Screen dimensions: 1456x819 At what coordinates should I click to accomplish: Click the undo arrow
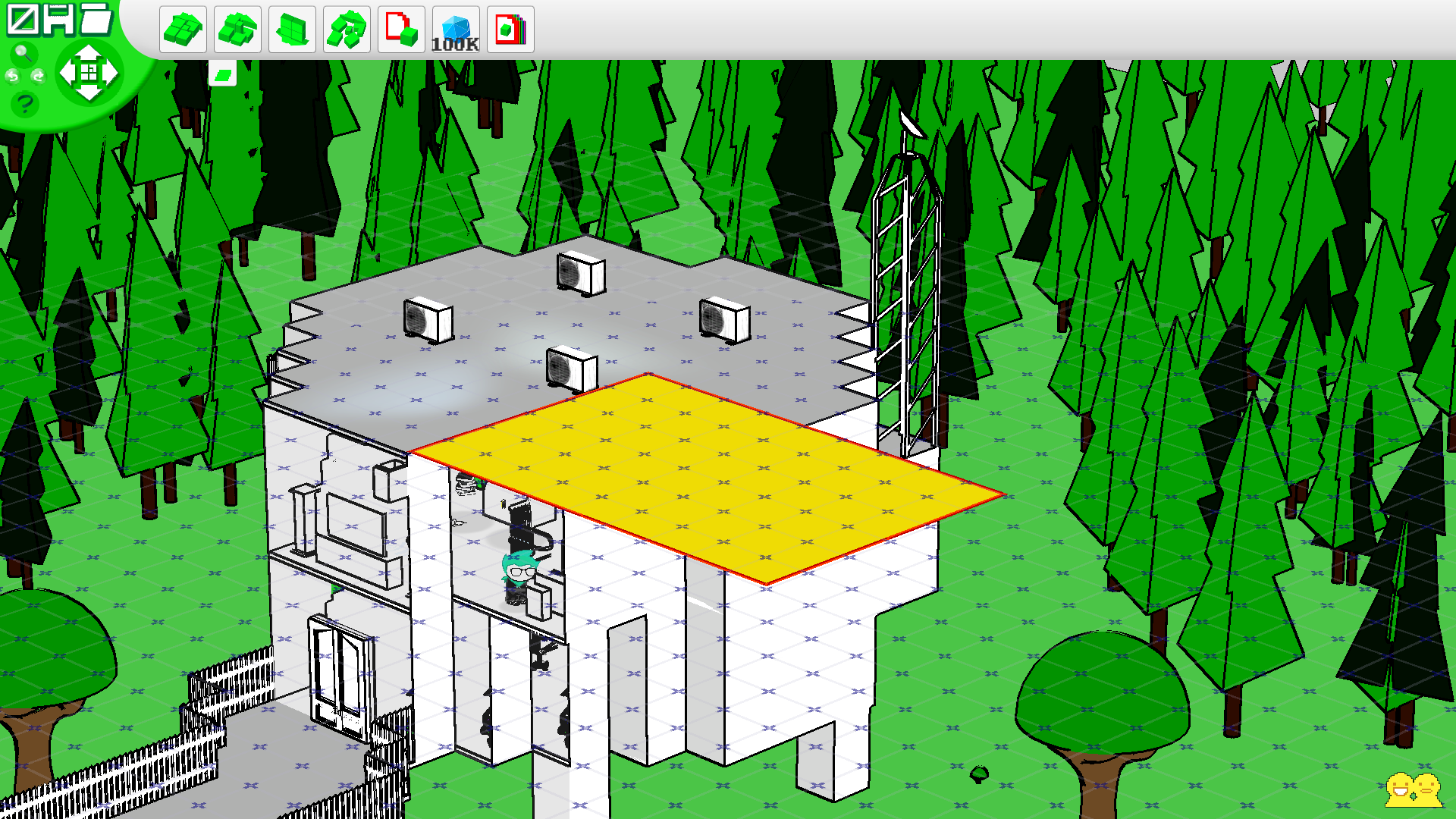click(12, 76)
